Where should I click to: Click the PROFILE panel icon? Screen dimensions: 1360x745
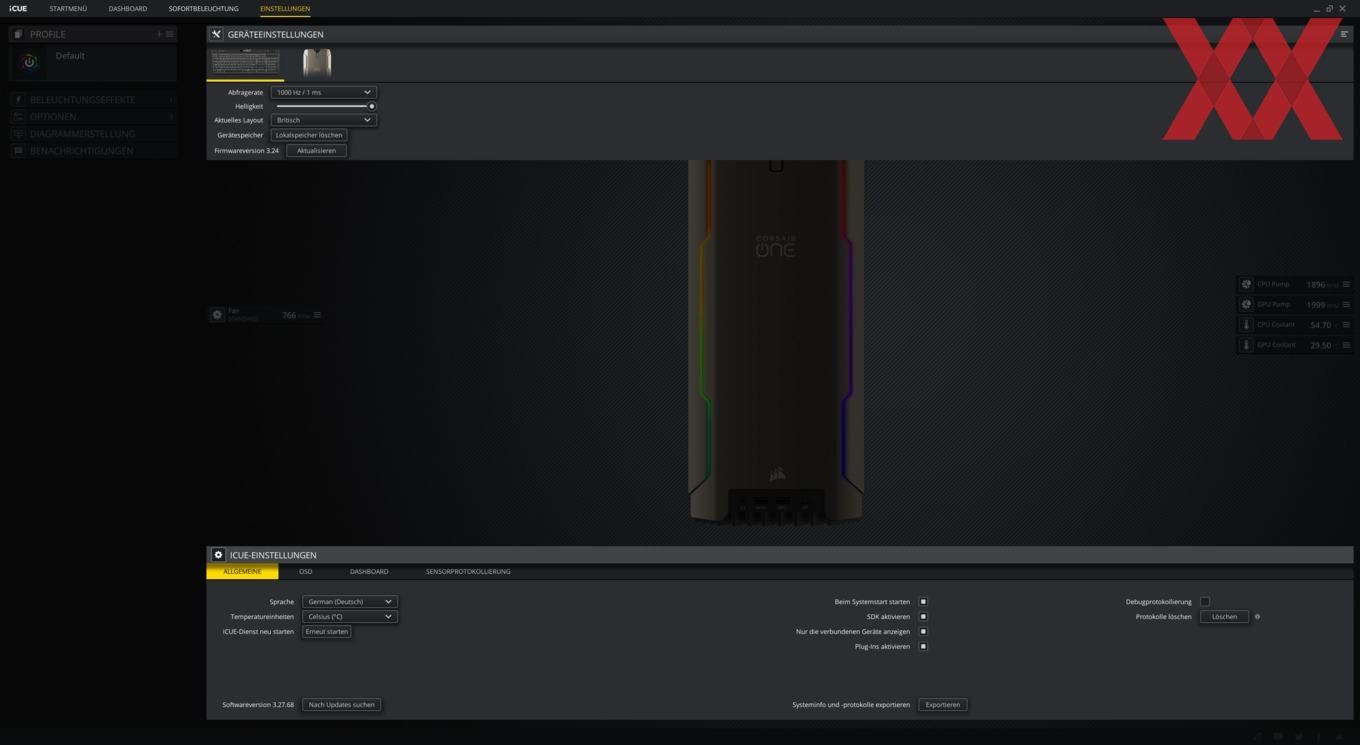pos(18,34)
